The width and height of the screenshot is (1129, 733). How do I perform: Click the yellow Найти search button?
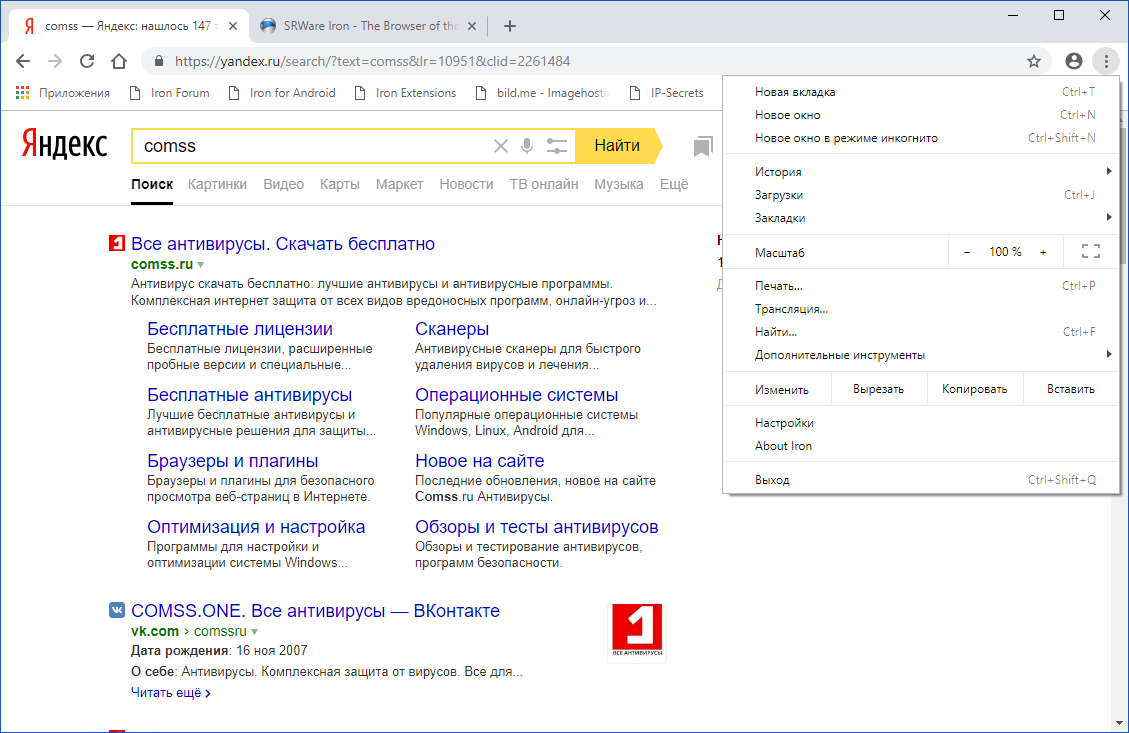coord(619,145)
